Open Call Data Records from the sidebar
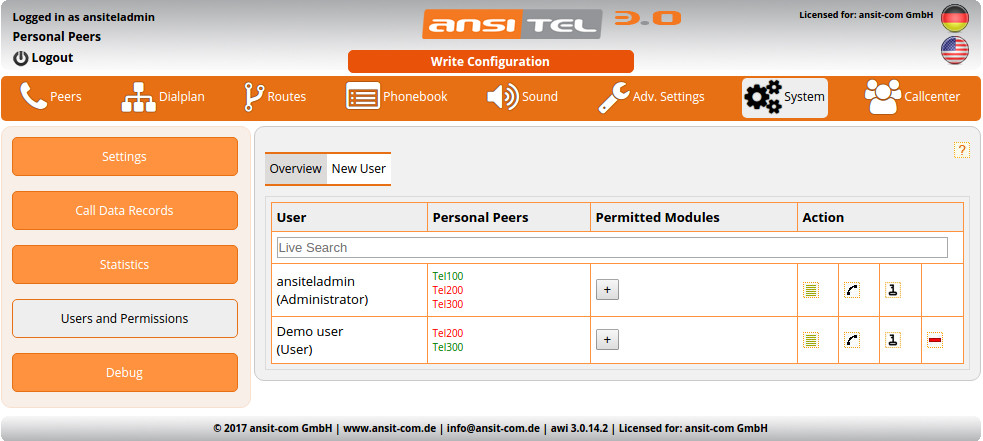Screen dimensions: 983x441 (124, 211)
